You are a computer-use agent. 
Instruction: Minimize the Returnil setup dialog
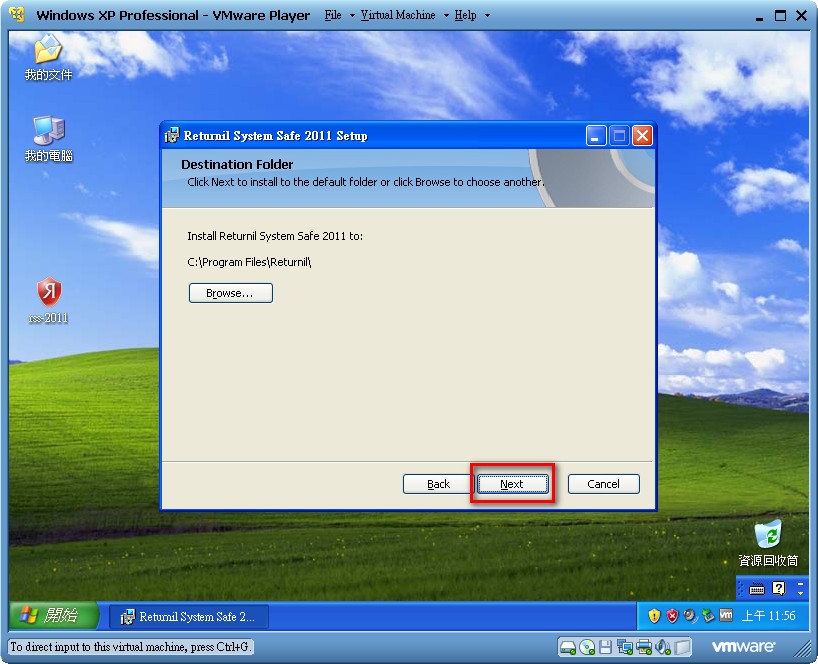click(x=596, y=136)
